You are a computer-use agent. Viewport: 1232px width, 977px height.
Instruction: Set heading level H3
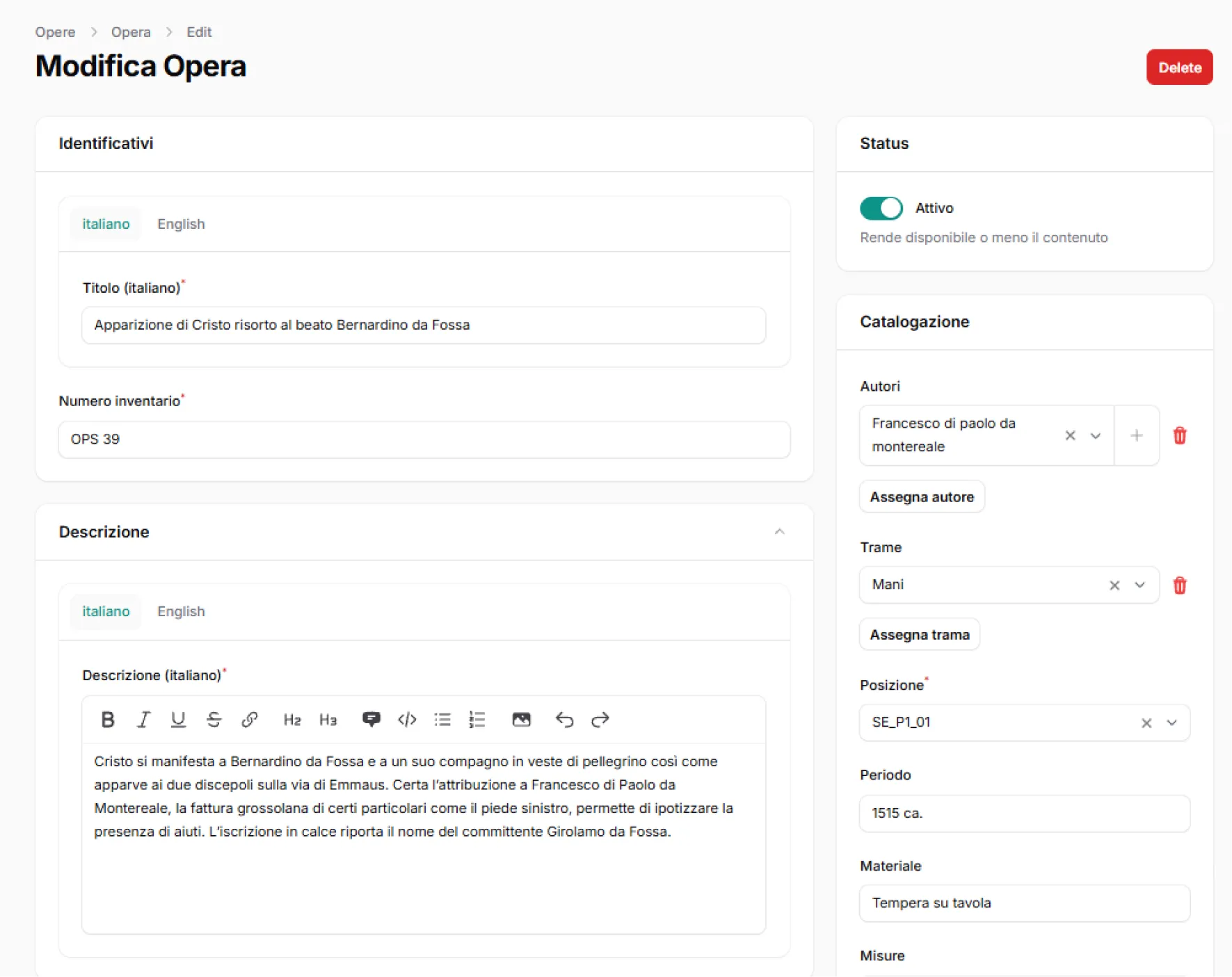328,720
